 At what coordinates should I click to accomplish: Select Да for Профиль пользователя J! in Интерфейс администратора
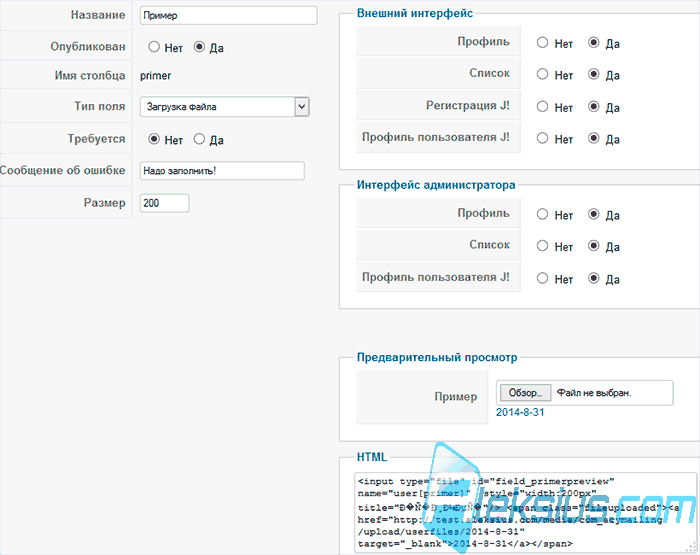593,278
